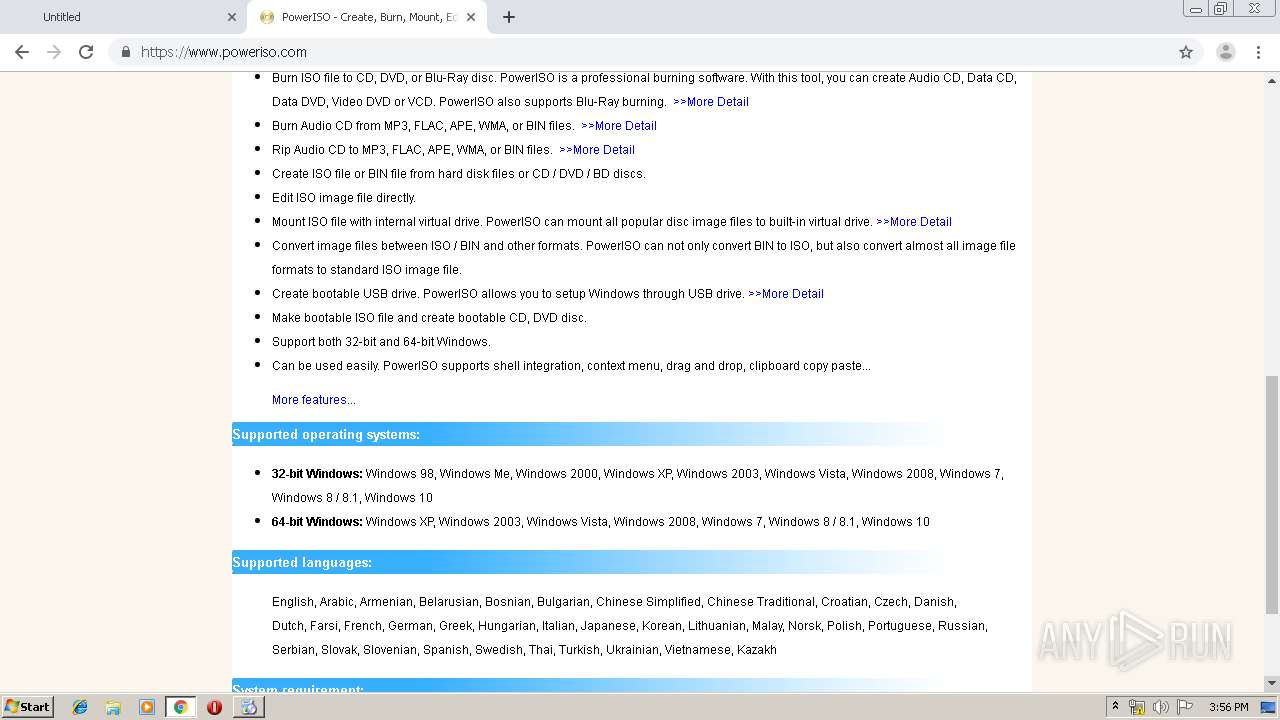Open Chrome three-dot menu
Viewport: 1280px width, 720px height.
pyautogui.click(x=1258, y=52)
